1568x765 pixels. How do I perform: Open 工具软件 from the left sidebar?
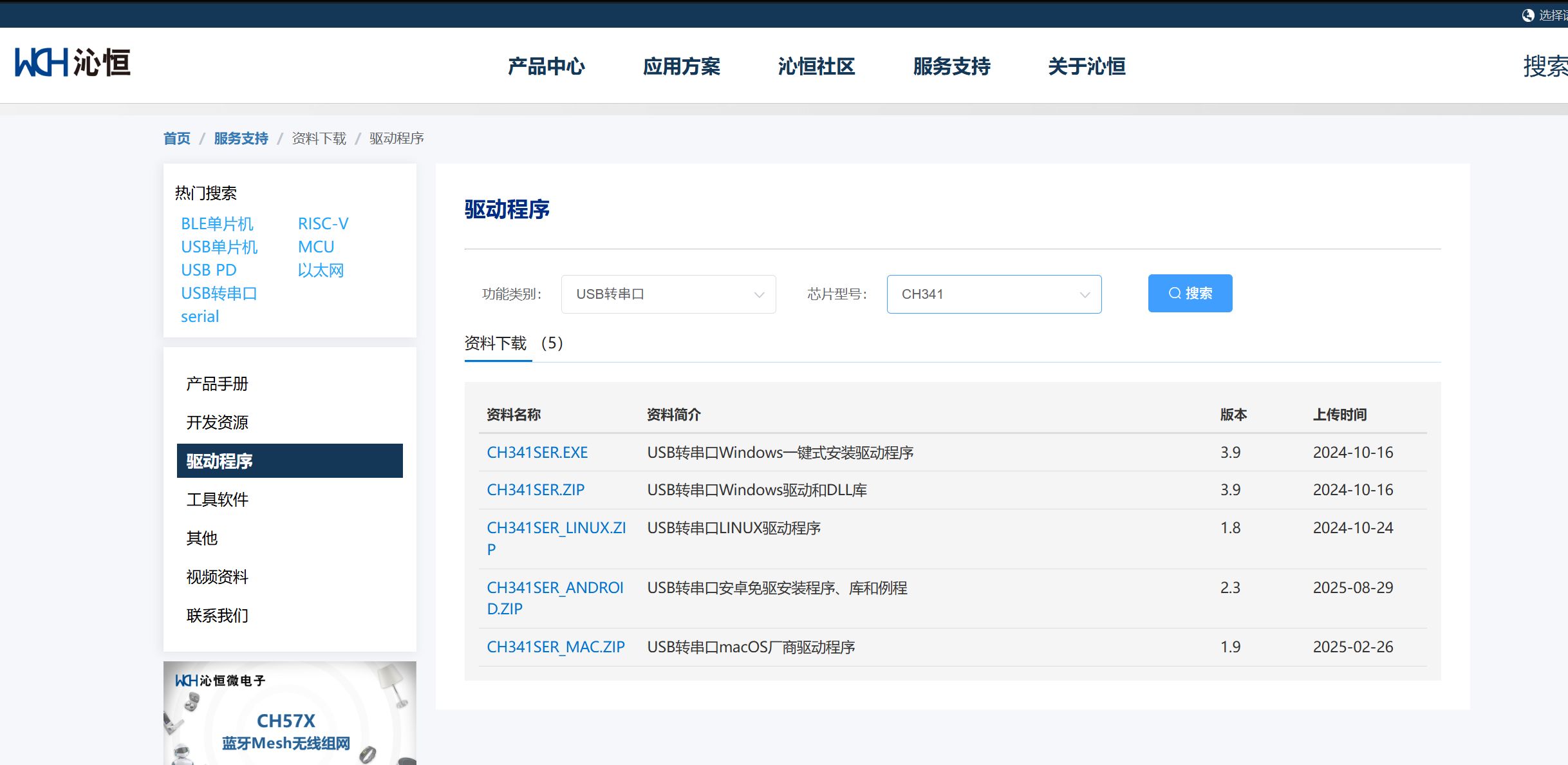(218, 500)
